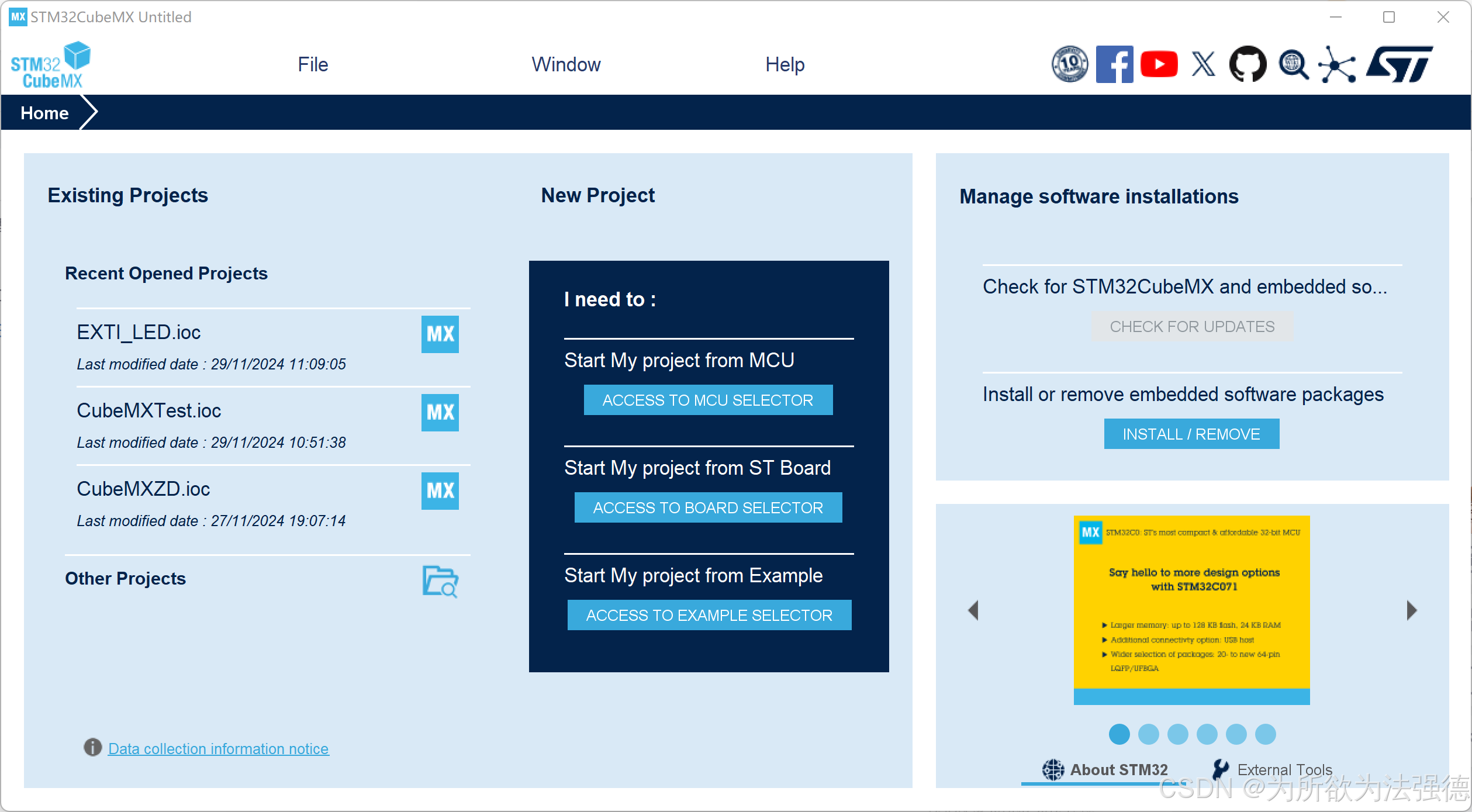
Task: Click the X (Twitter) social icon
Action: pyautogui.click(x=1203, y=64)
